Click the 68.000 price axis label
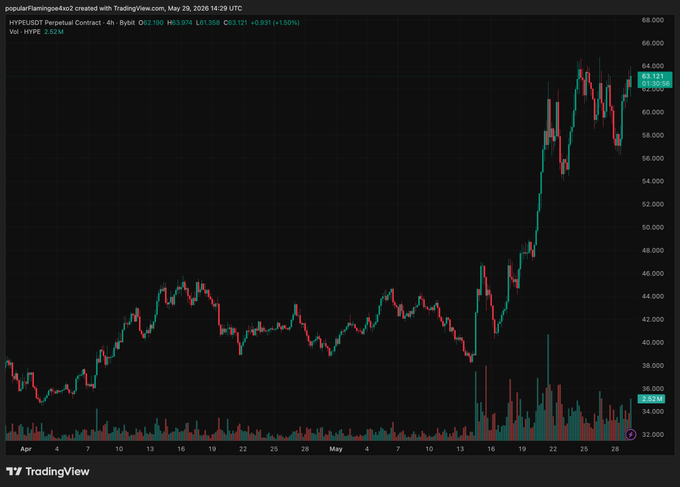This screenshot has width=680, height=487. coord(652,20)
